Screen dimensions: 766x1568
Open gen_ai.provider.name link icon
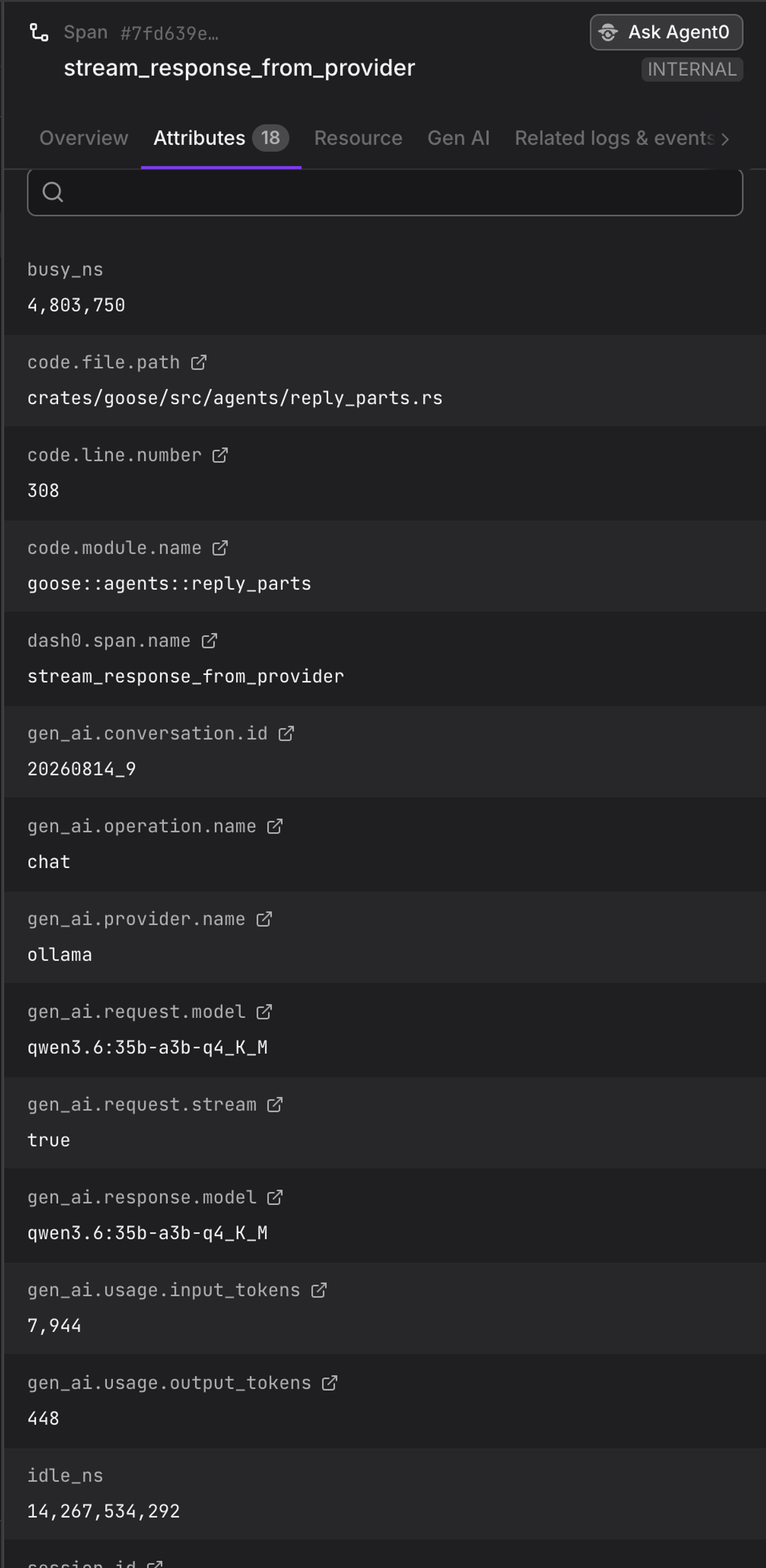click(x=264, y=919)
